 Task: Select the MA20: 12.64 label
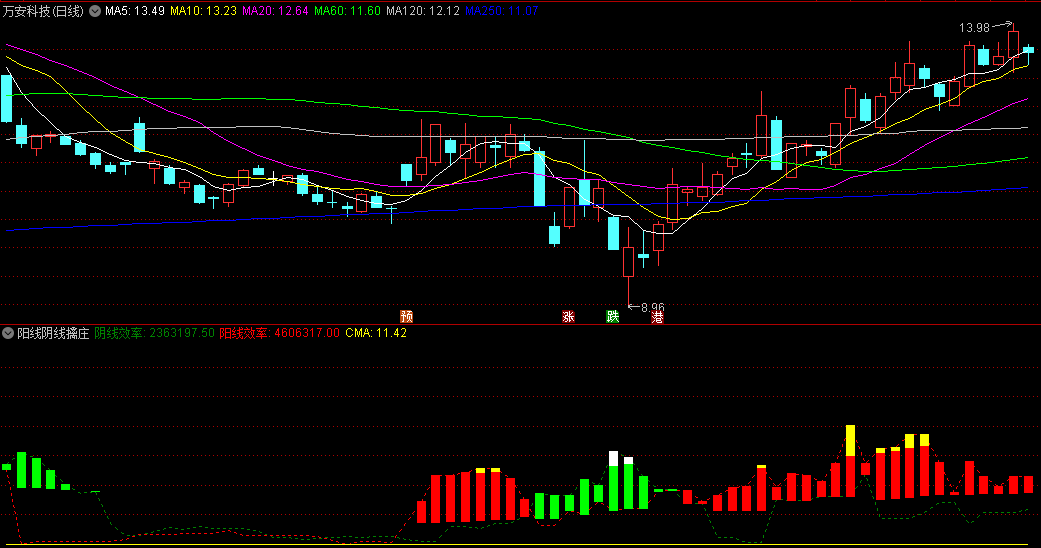[x=275, y=11]
